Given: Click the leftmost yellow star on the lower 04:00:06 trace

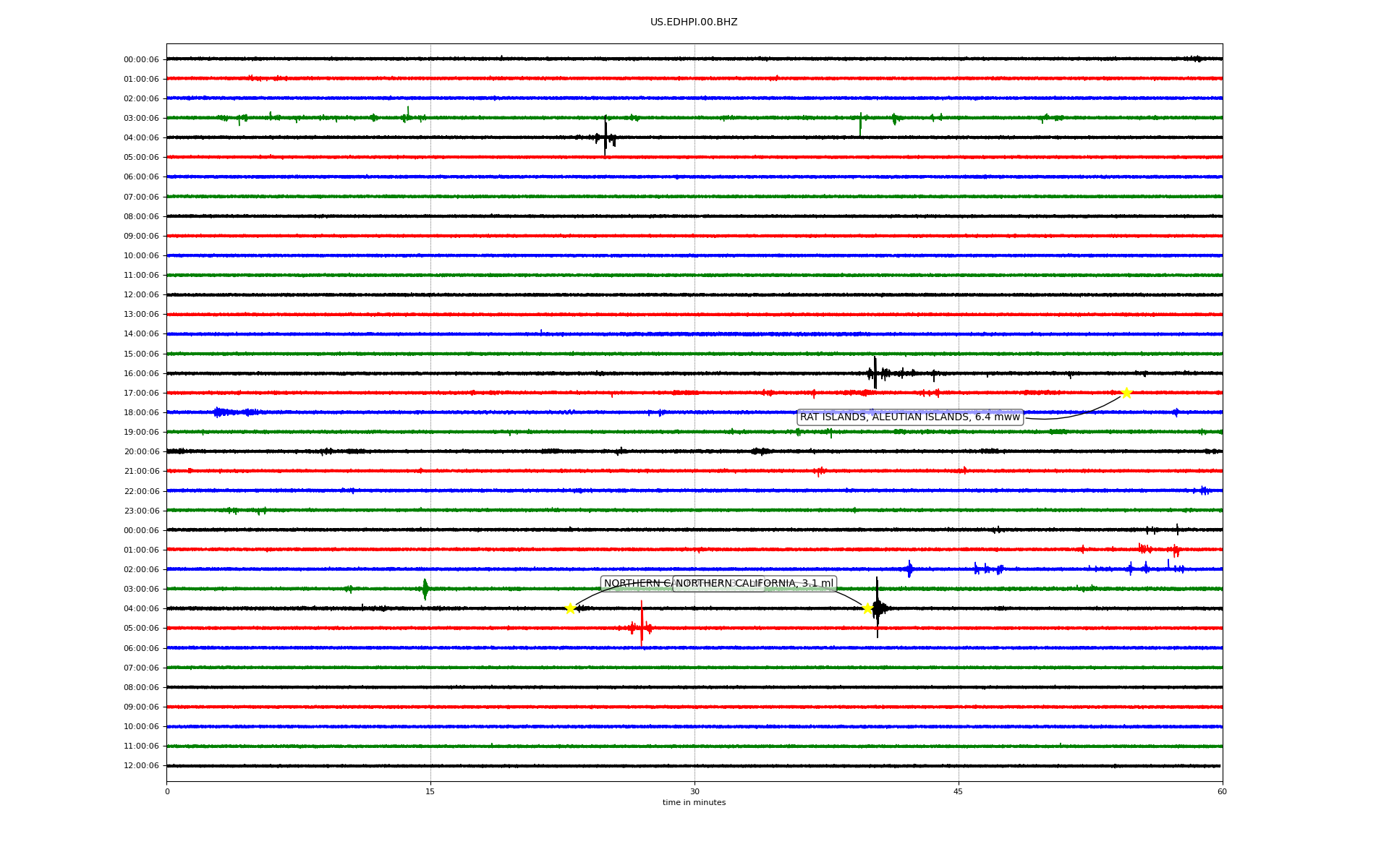Looking at the screenshot, I should click(x=570, y=608).
